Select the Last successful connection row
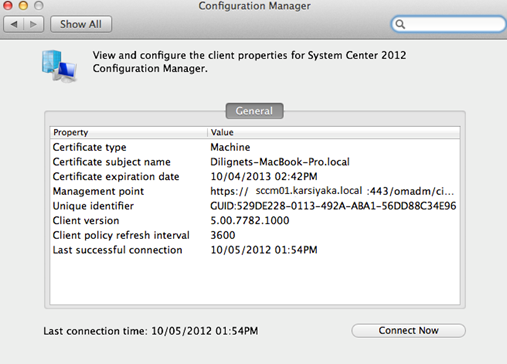Image resolution: width=507 pixels, height=364 pixels. [x=255, y=250]
